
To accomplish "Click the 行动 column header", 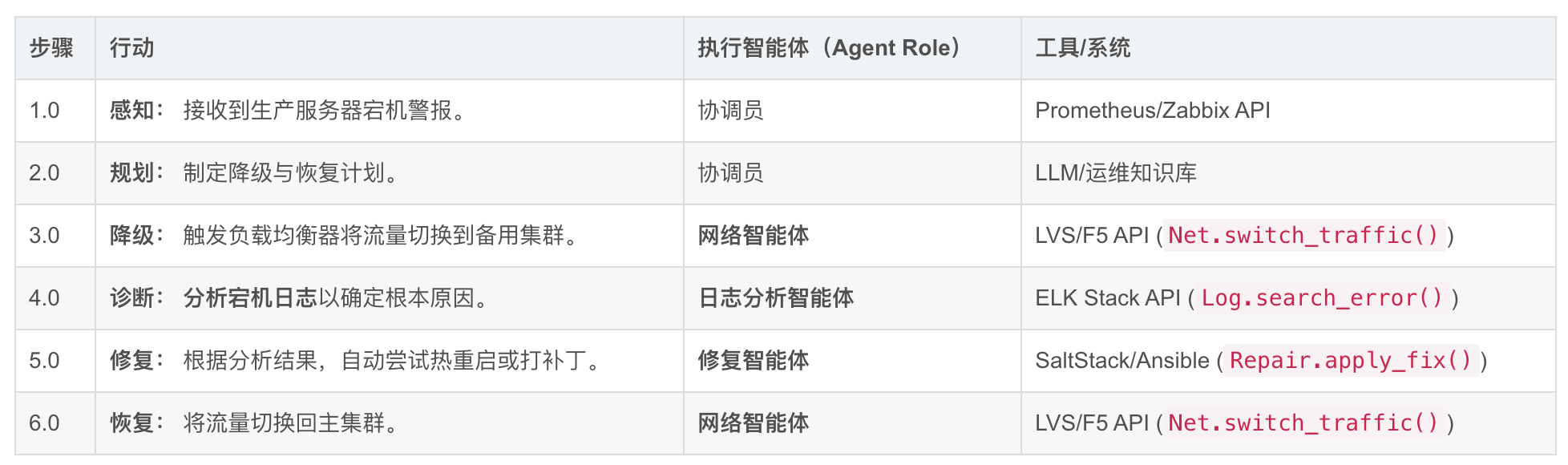I will (131, 48).
